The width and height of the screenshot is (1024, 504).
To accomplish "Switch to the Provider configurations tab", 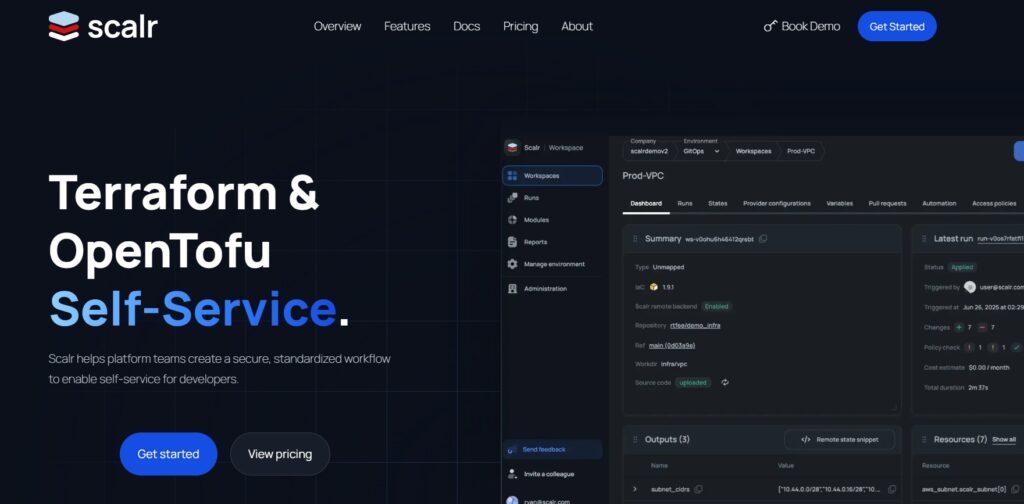I will [776, 204].
